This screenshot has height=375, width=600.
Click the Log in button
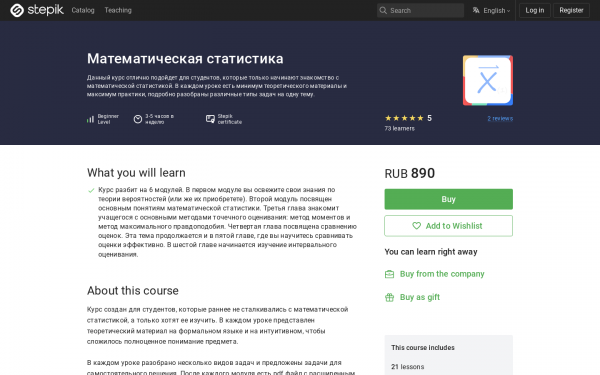[x=535, y=10]
